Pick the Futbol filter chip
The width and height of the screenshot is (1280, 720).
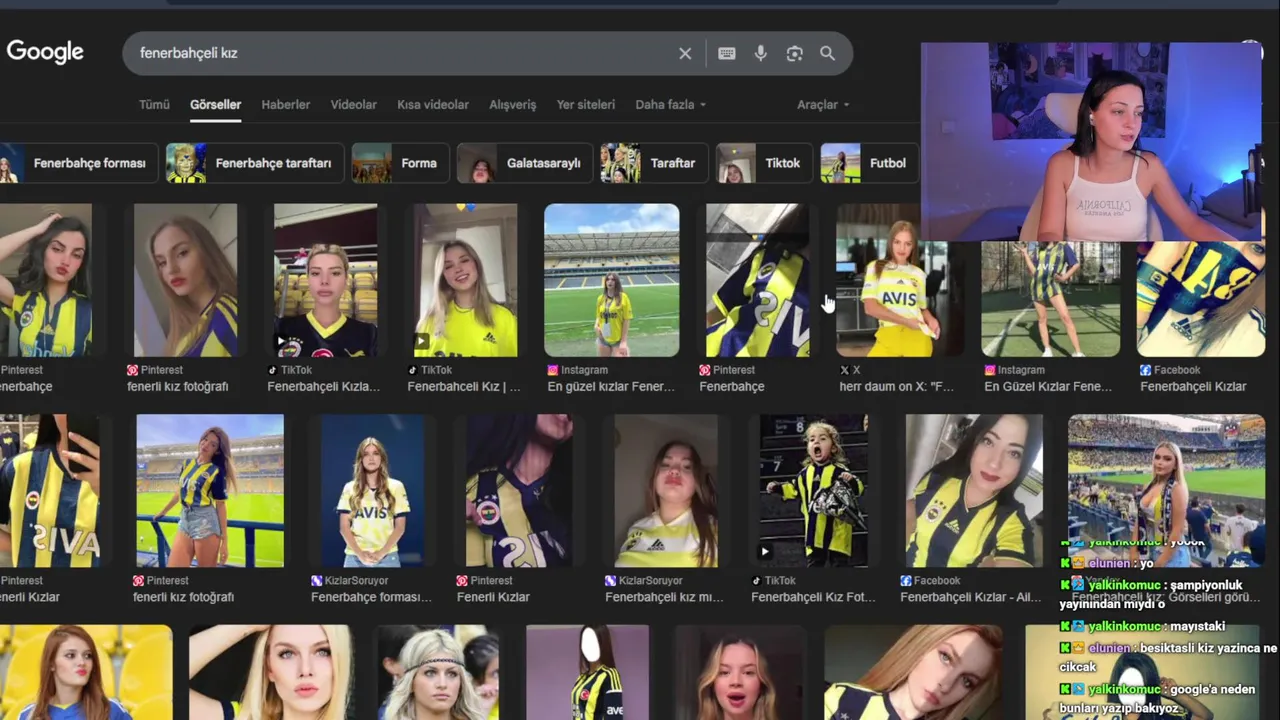869,163
